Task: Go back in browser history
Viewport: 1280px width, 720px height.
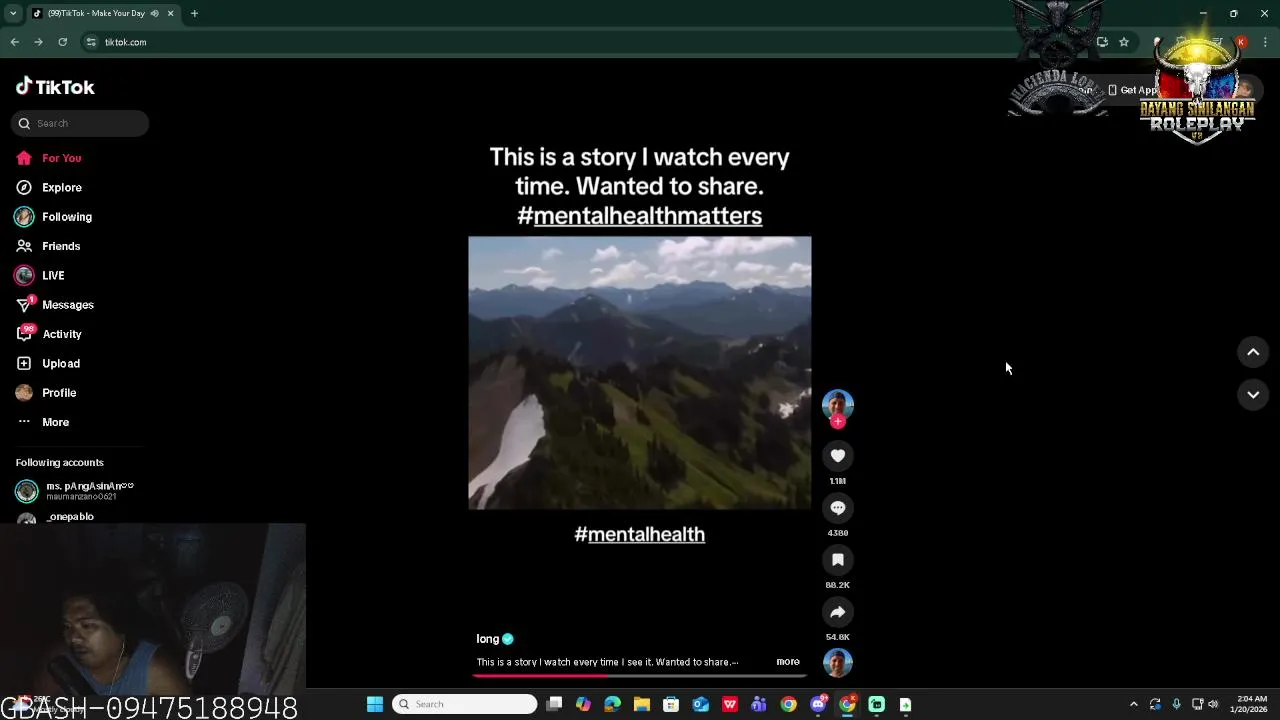Action: [x=14, y=42]
